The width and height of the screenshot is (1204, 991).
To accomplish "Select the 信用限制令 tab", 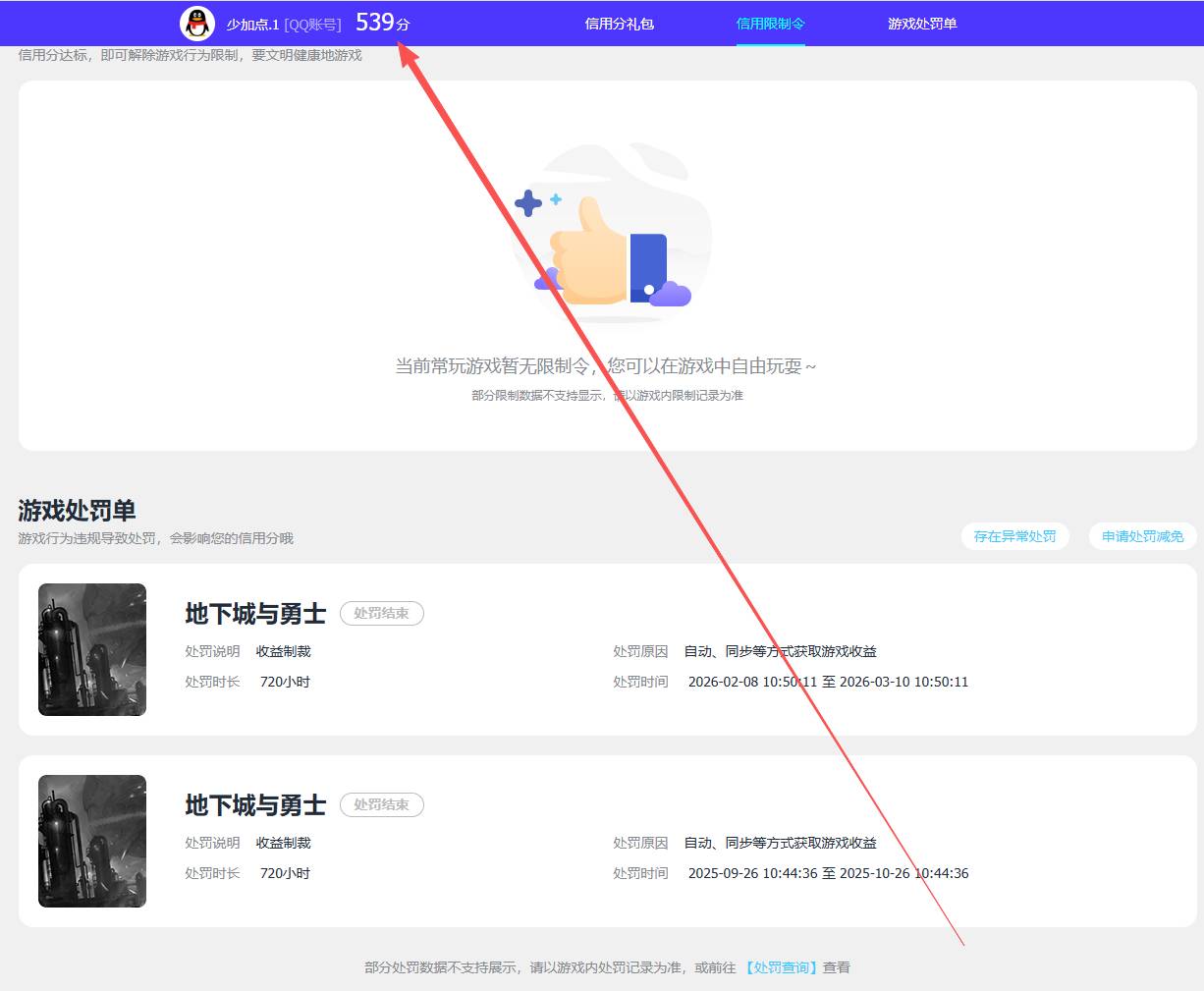I will [770, 24].
